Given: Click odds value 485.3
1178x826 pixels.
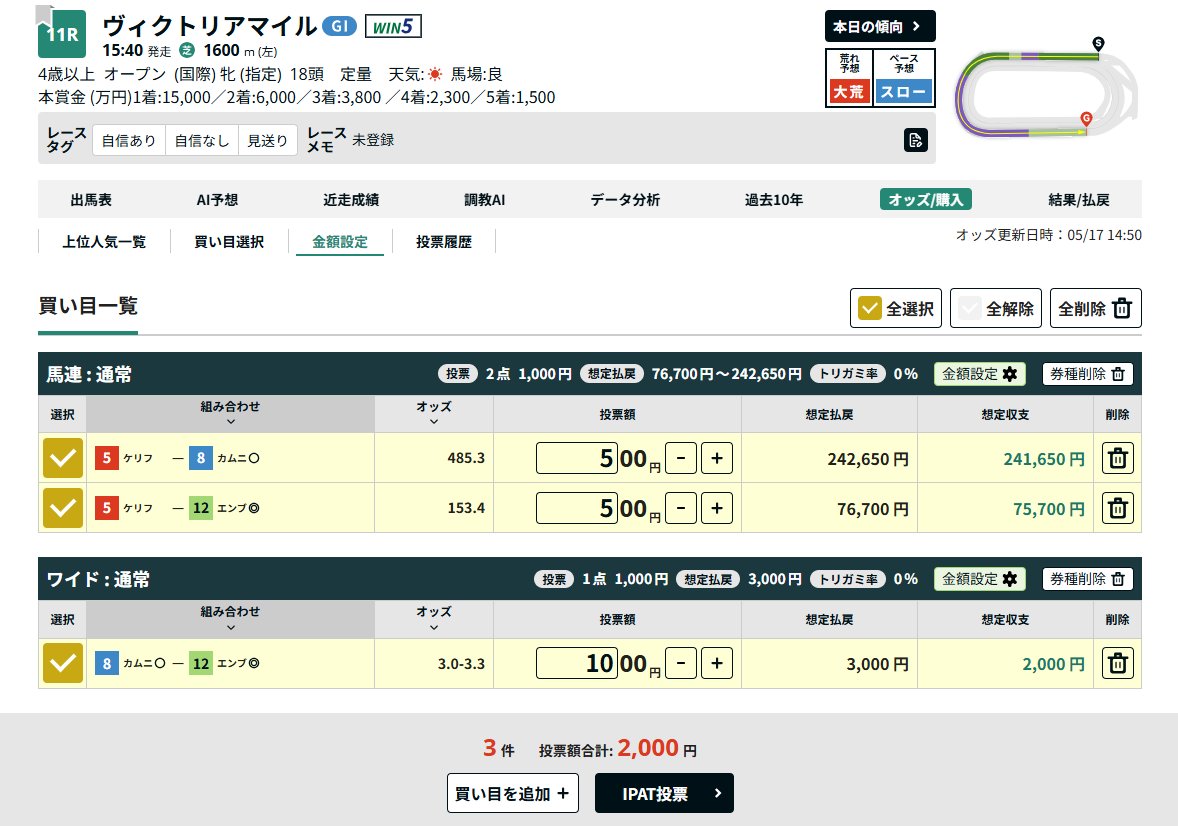Looking at the screenshot, I should pos(466,458).
